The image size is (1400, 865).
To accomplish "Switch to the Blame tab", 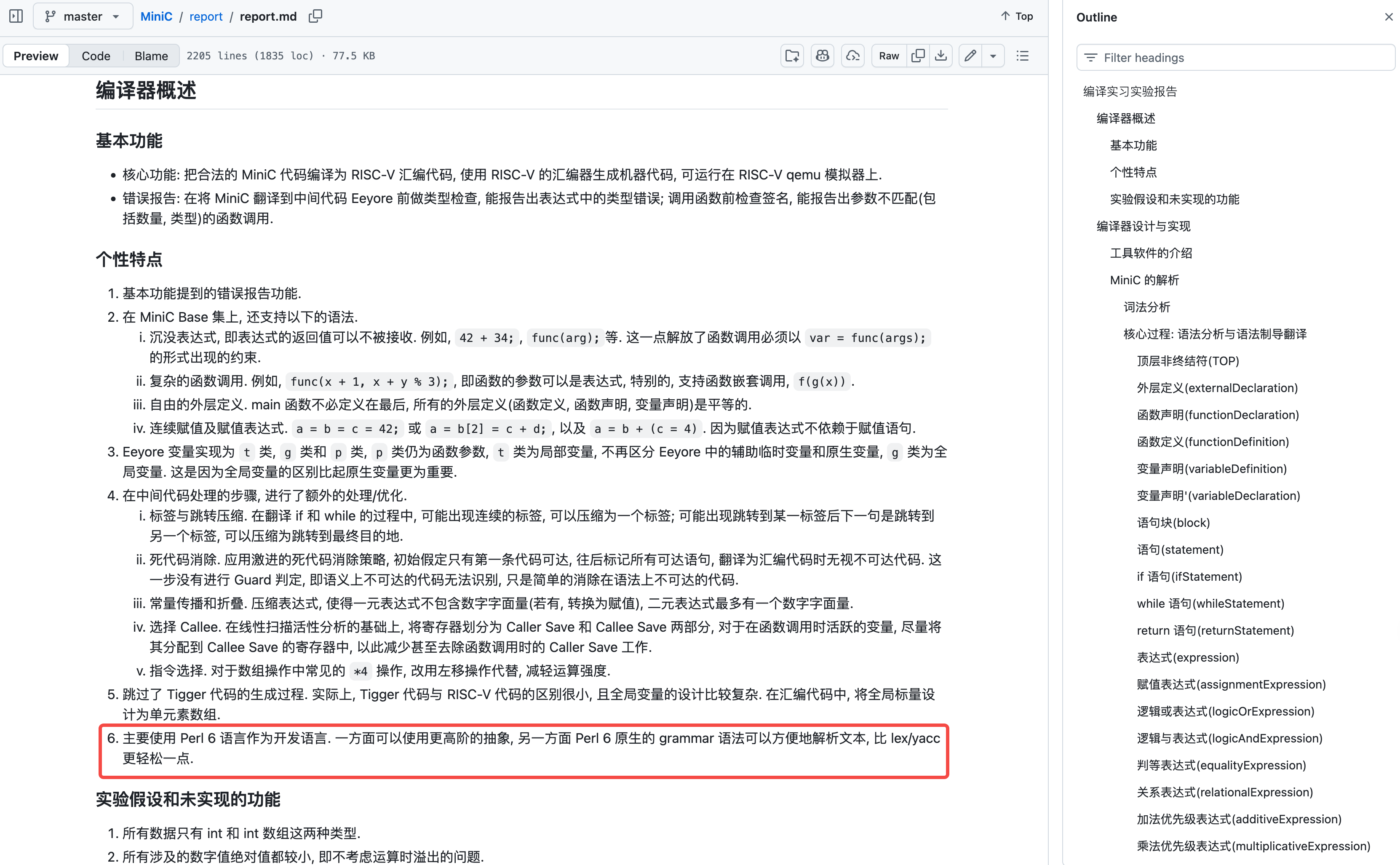I will click(151, 56).
